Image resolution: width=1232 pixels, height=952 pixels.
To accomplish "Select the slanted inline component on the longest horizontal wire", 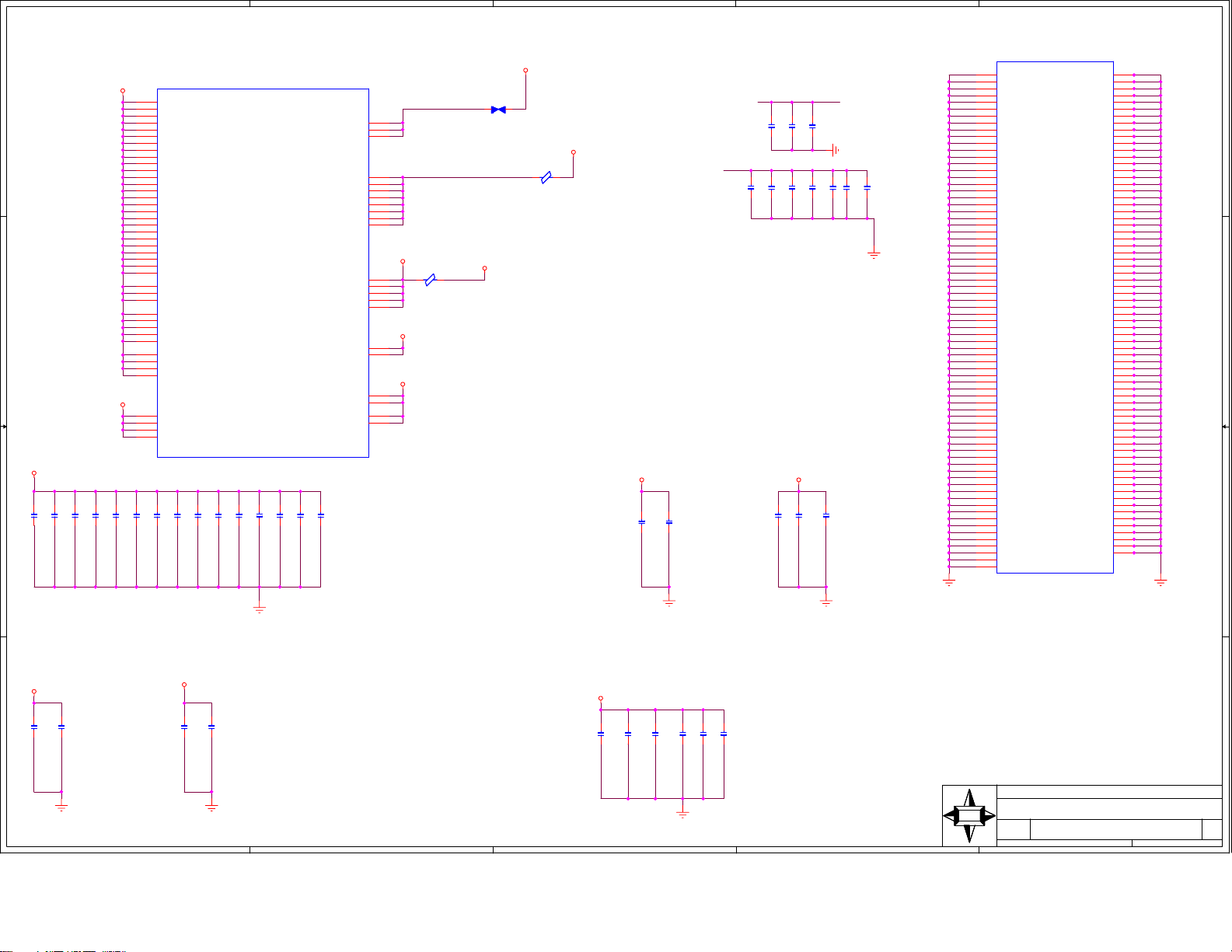I will pos(546,177).
